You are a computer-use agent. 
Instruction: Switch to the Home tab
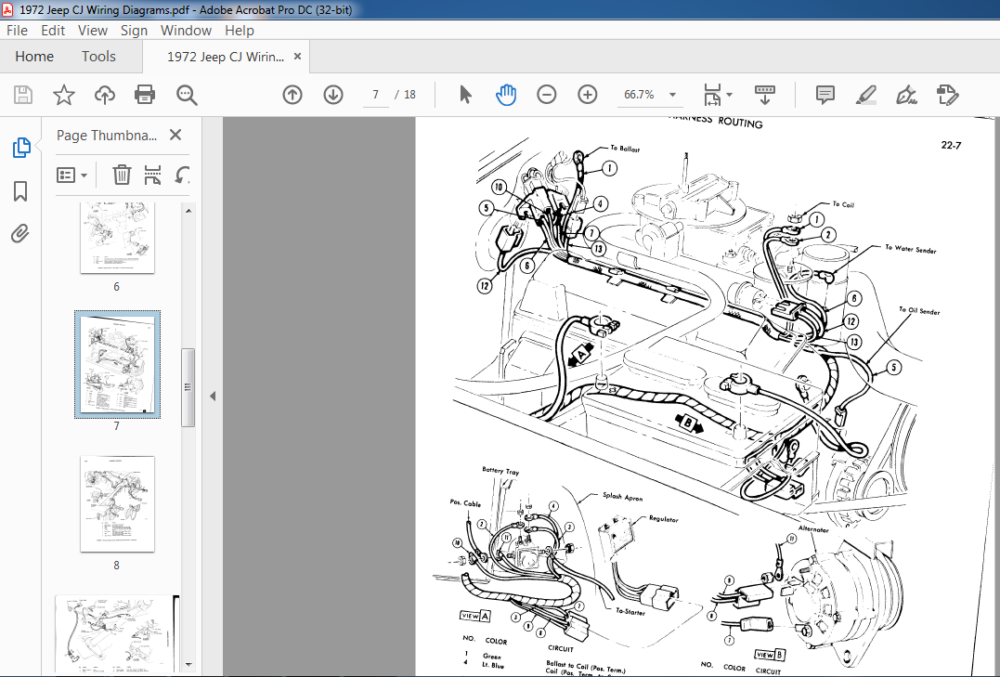[34, 57]
